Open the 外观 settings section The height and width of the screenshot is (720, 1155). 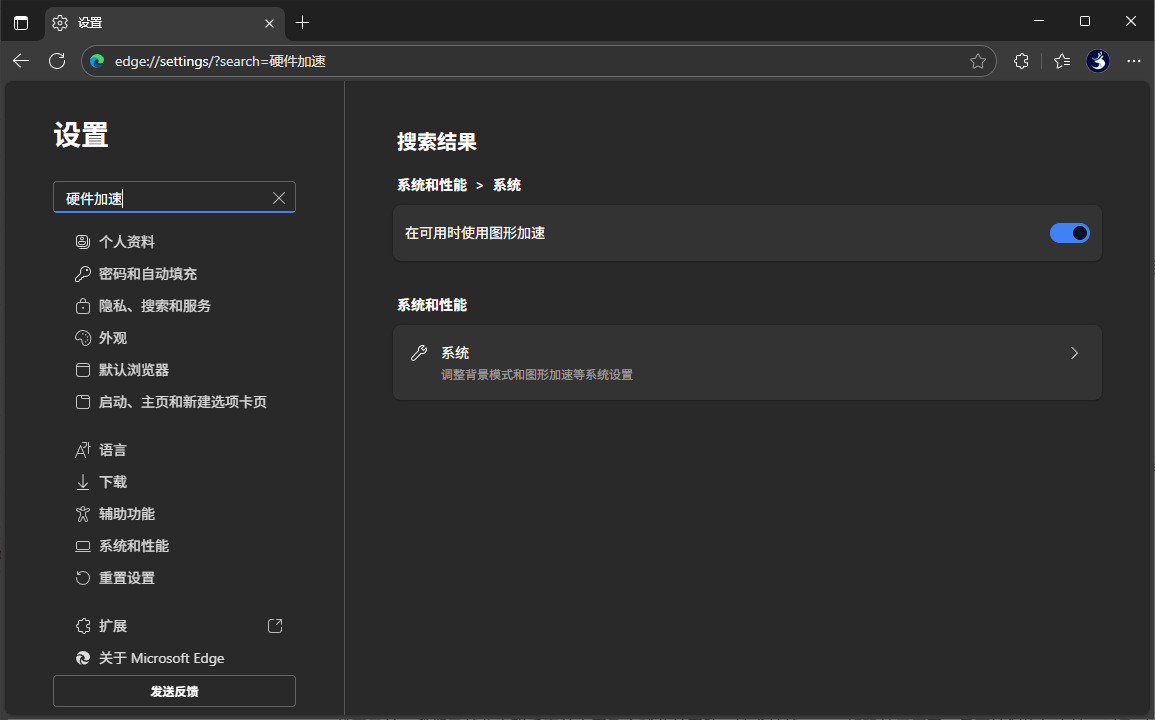click(x=114, y=337)
